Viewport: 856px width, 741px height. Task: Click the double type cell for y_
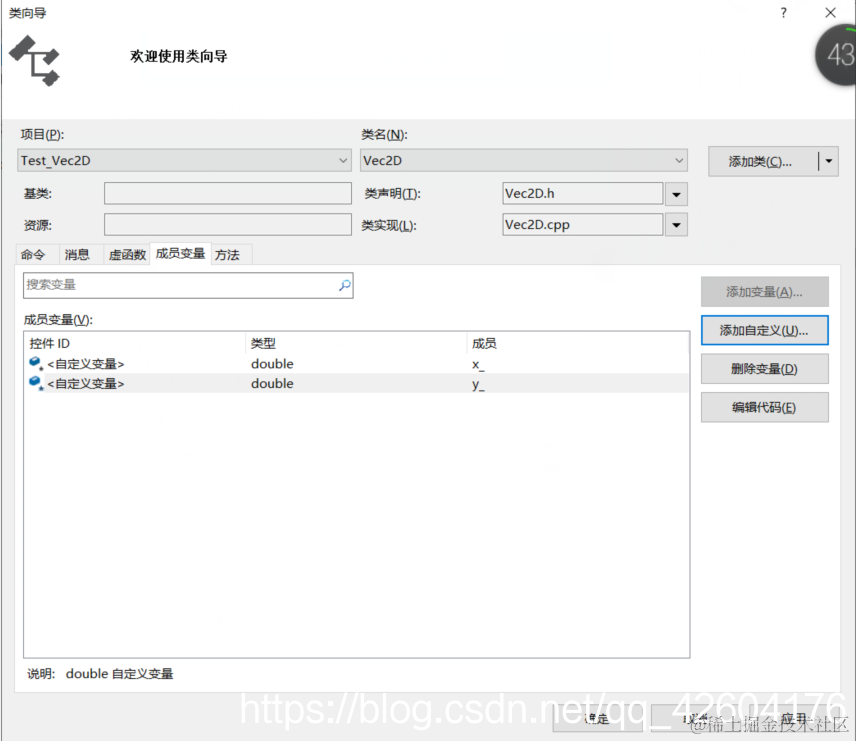(272, 383)
